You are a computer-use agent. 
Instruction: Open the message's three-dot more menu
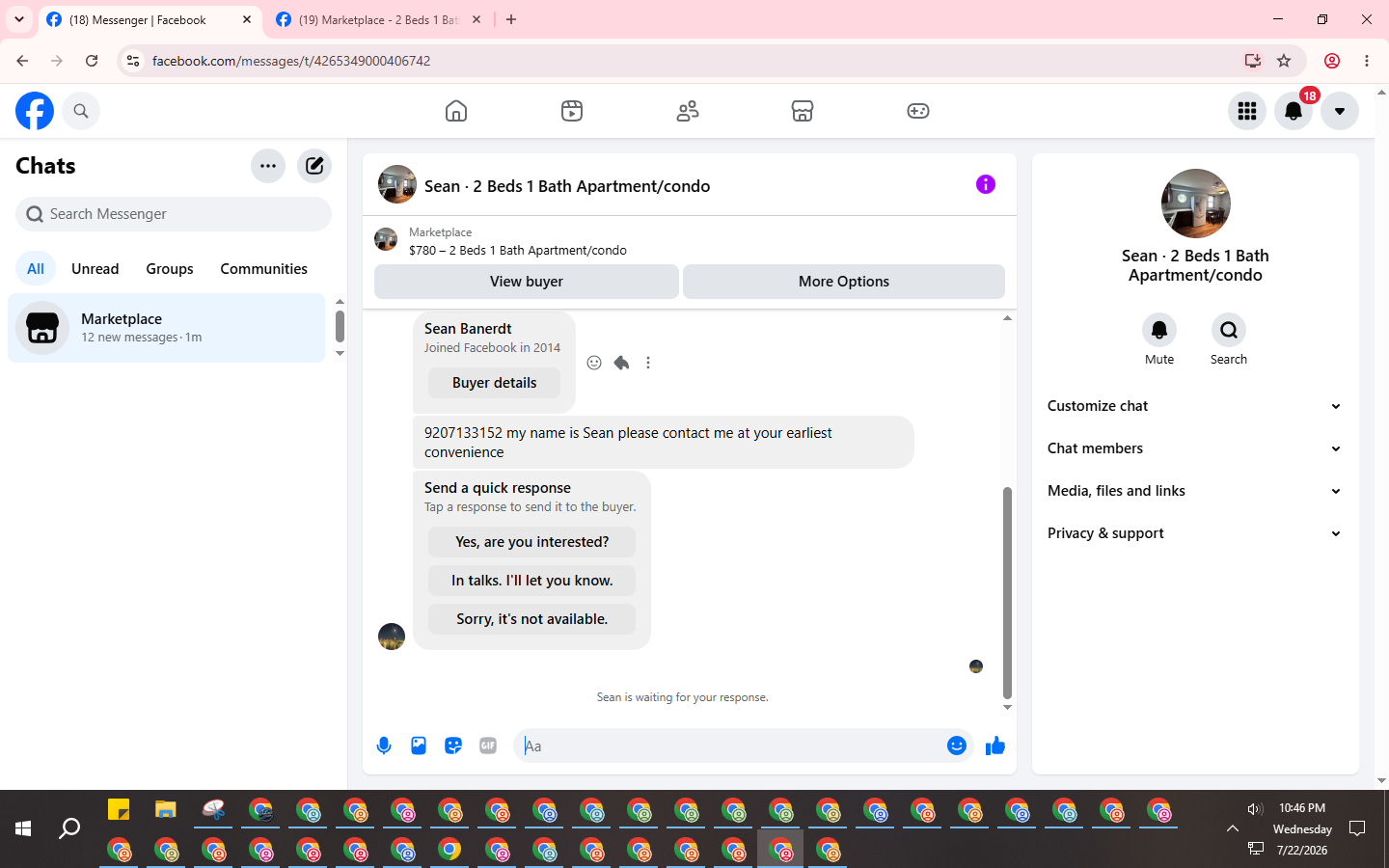[x=648, y=363]
